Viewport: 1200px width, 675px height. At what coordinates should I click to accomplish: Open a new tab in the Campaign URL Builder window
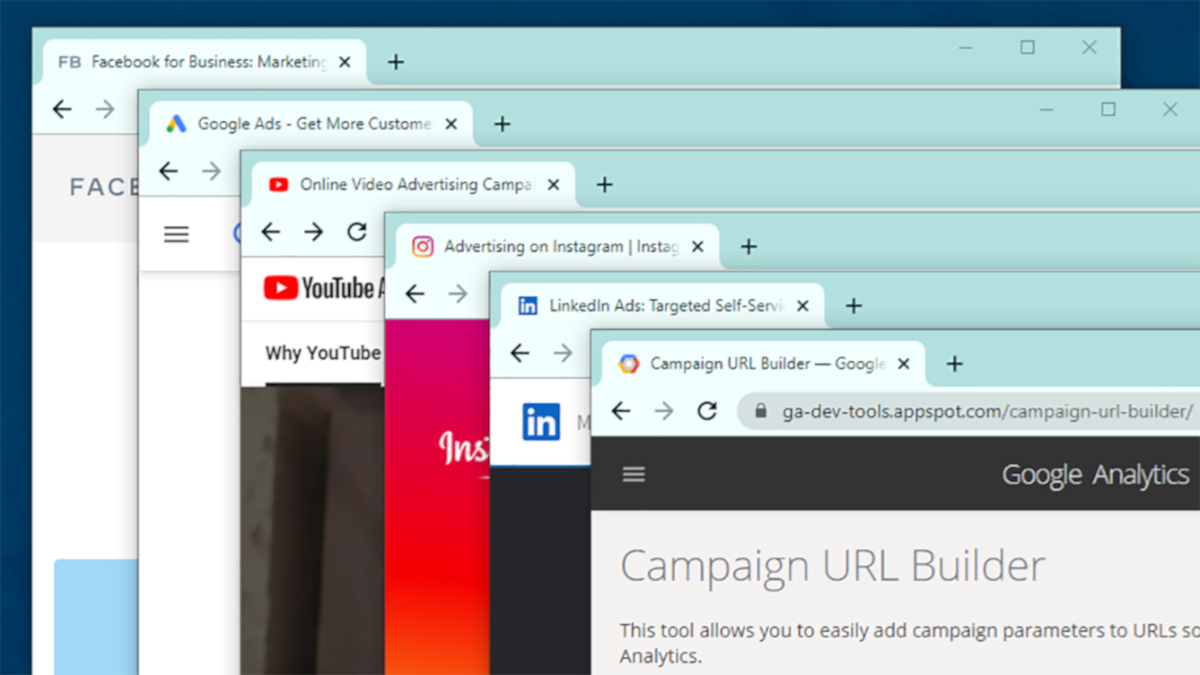[x=954, y=364]
